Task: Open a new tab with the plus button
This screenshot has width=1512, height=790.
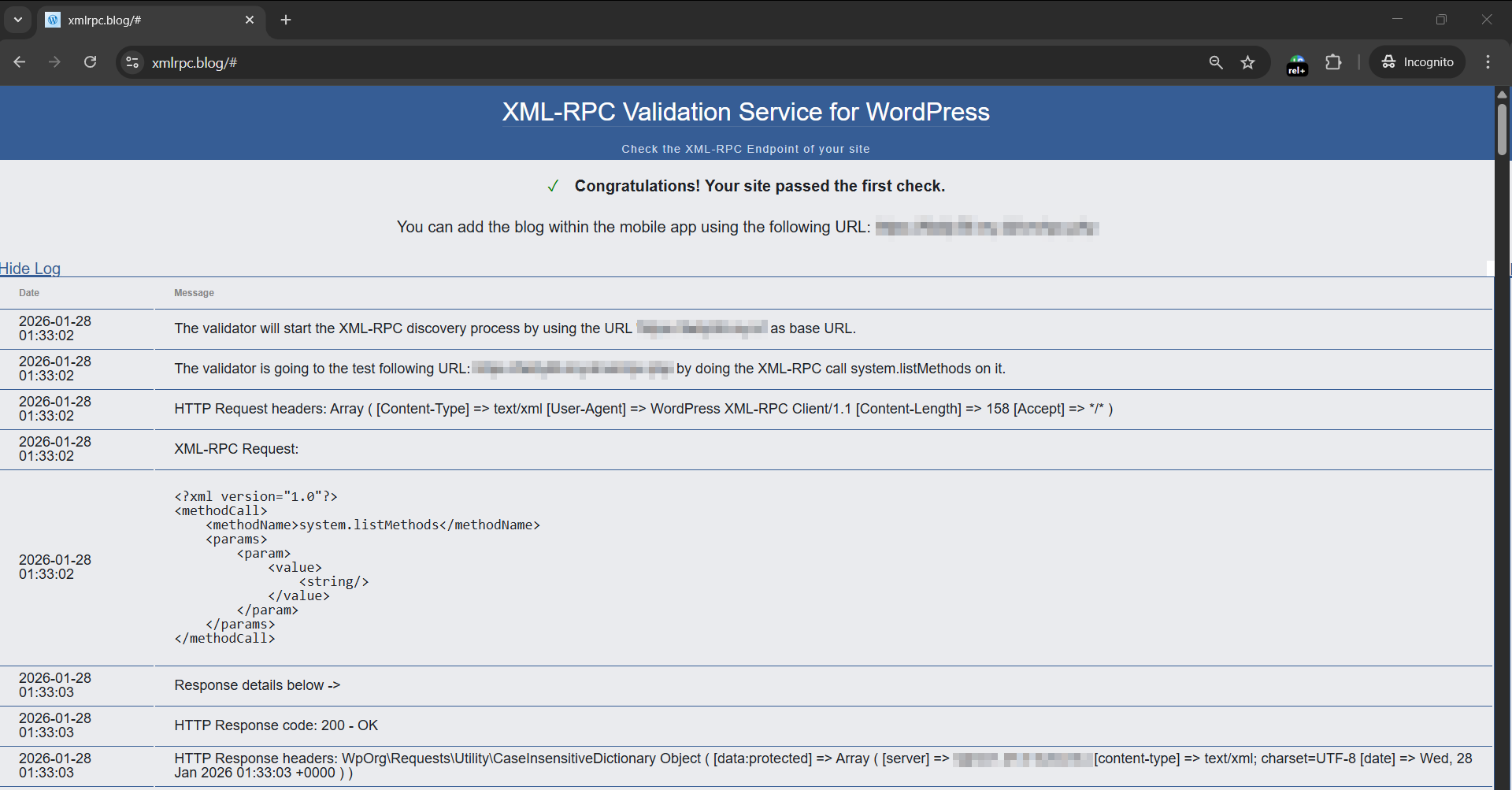Action: pyautogui.click(x=286, y=20)
